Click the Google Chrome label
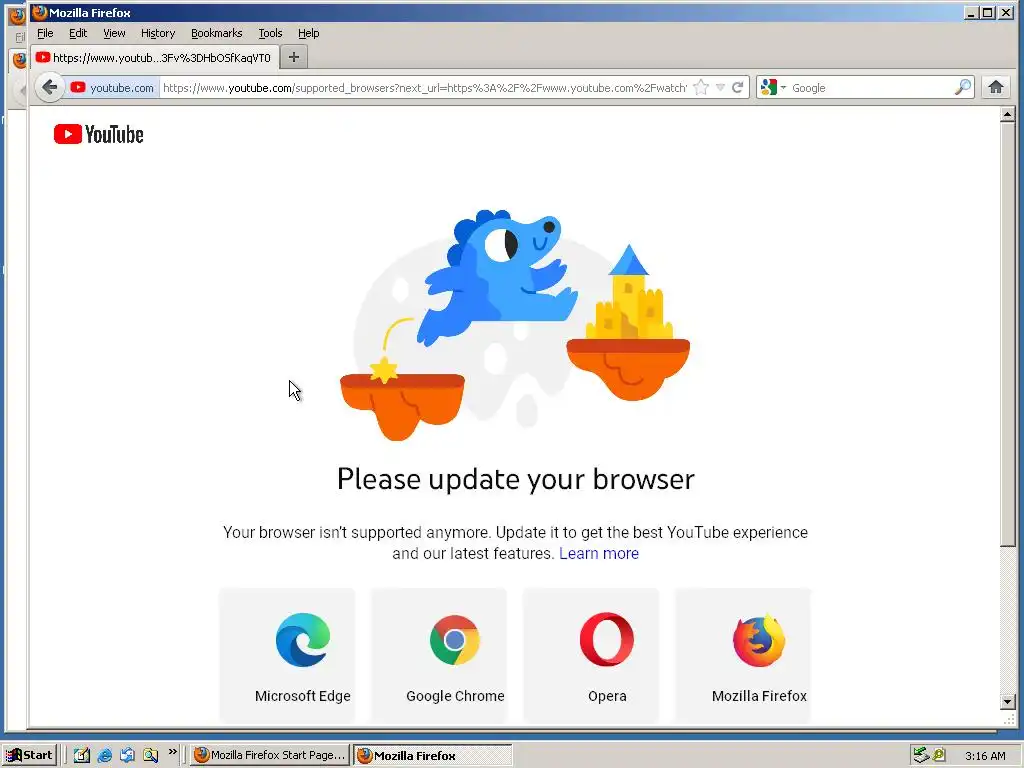This screenshot has height=768, width=1024. (x=455, y=696)
